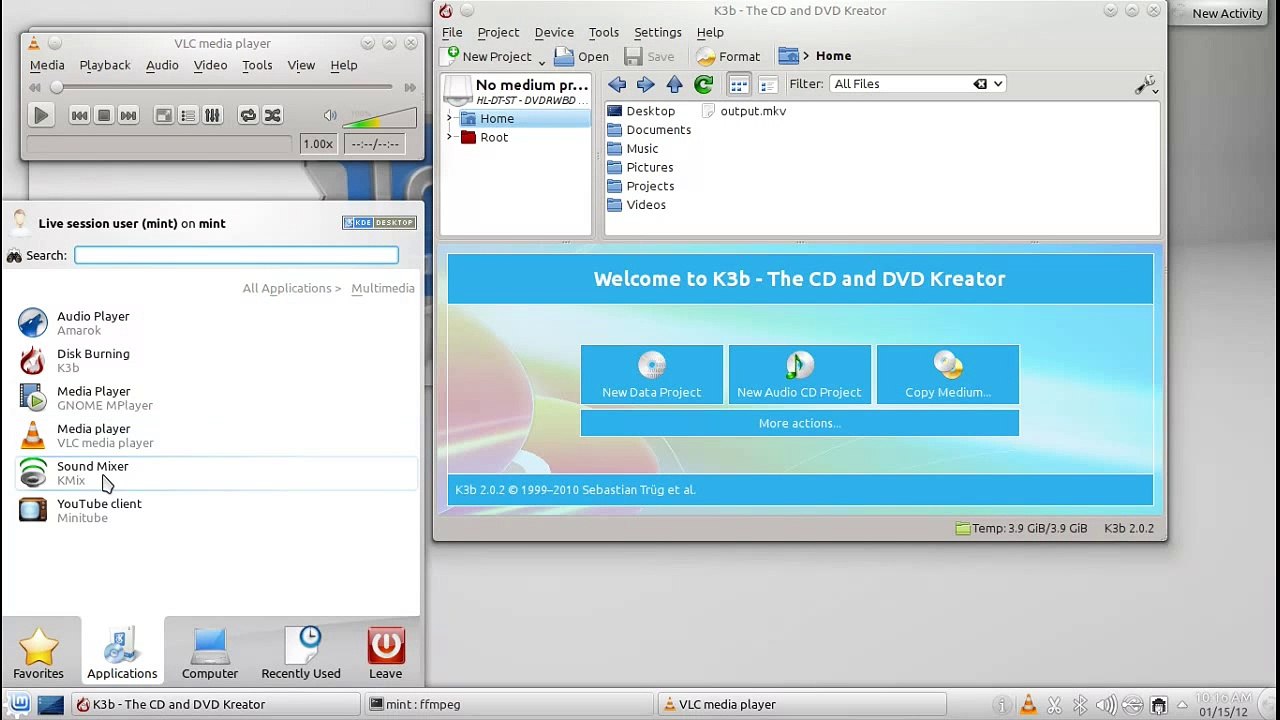1280x720 pixels.
Task: Open K3b Project menu
Action: click(498, 32)
